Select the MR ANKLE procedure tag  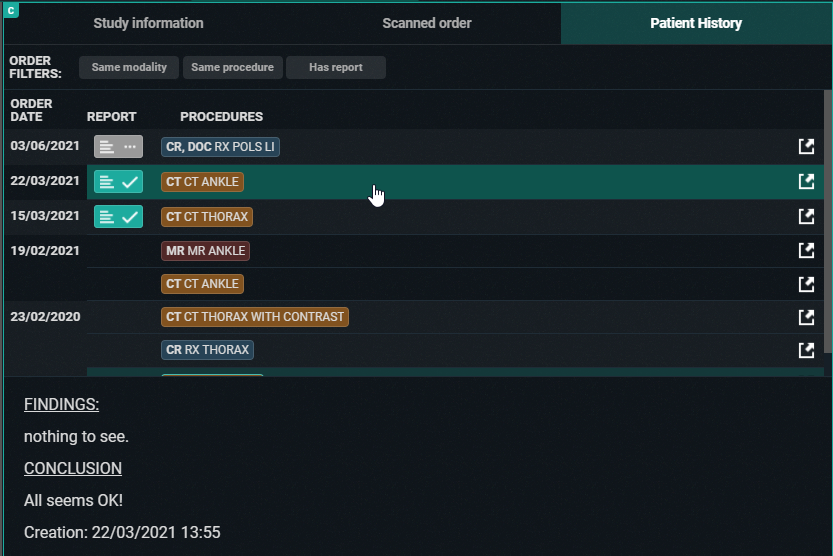(205, 251)
